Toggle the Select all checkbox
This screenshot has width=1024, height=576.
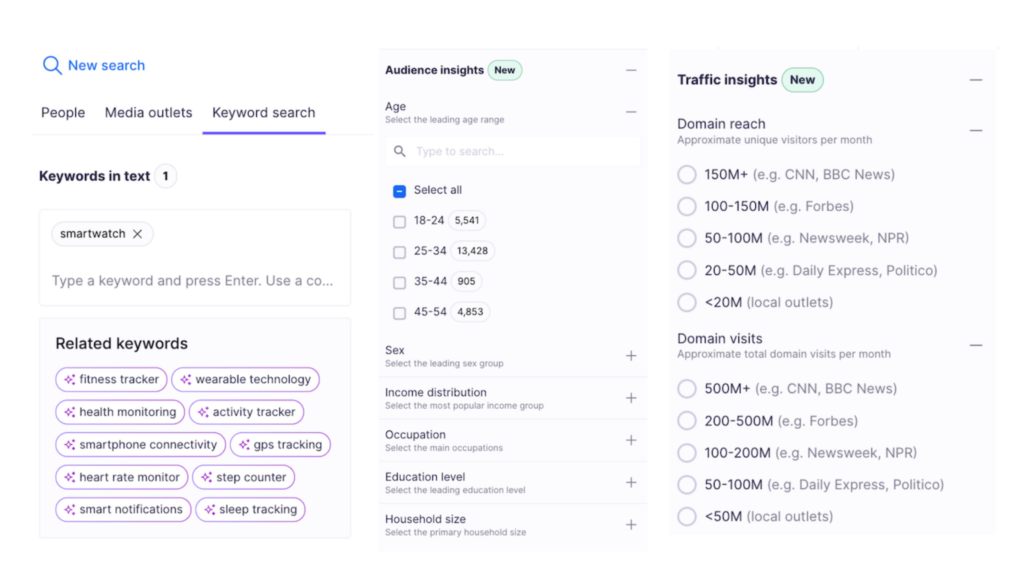400,191
